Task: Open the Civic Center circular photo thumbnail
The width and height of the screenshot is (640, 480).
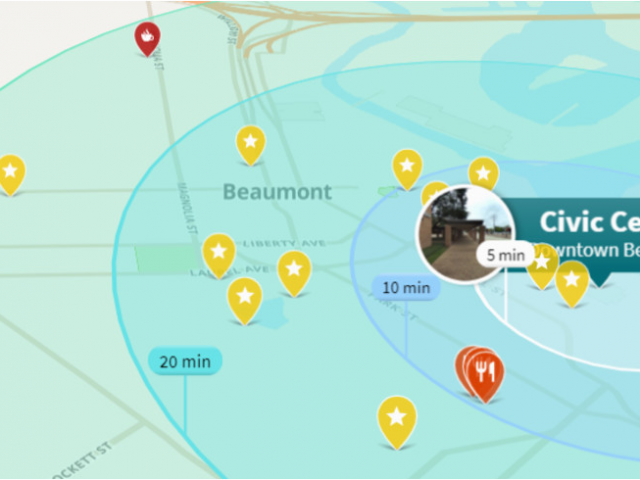Action: point(465,235)
